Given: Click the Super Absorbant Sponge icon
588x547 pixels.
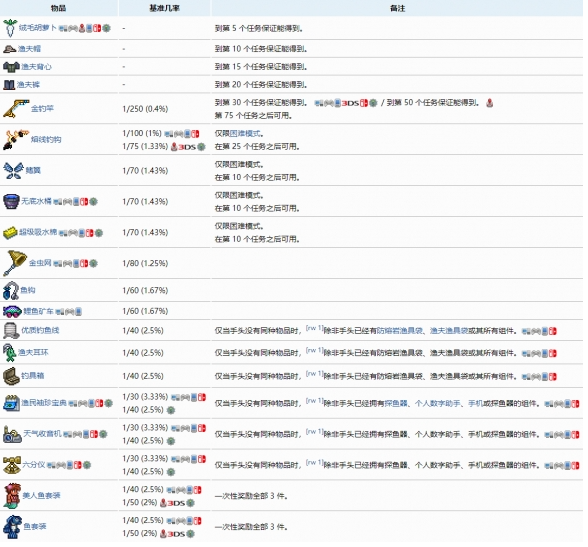Looking at the screenshot, I should (x=10, y=232).
